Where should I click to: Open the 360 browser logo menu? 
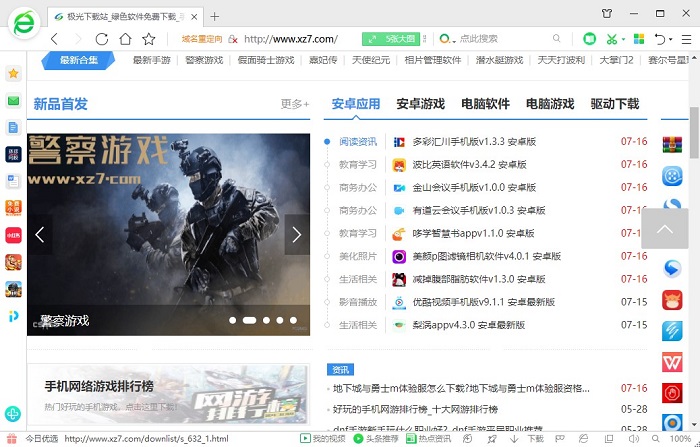(24, 23)
